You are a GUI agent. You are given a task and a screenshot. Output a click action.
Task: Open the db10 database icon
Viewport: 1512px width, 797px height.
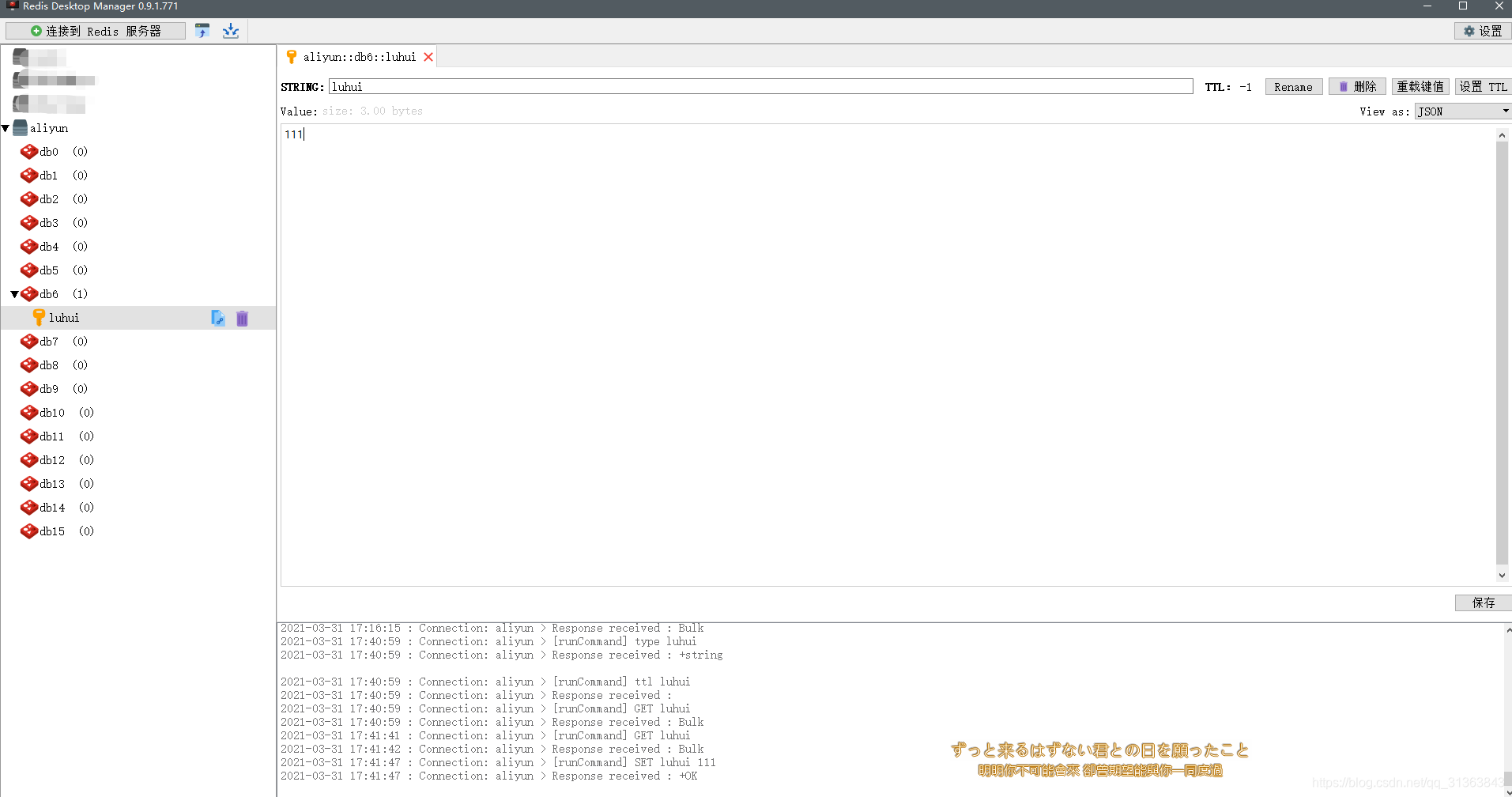click(x=29, y=413)
